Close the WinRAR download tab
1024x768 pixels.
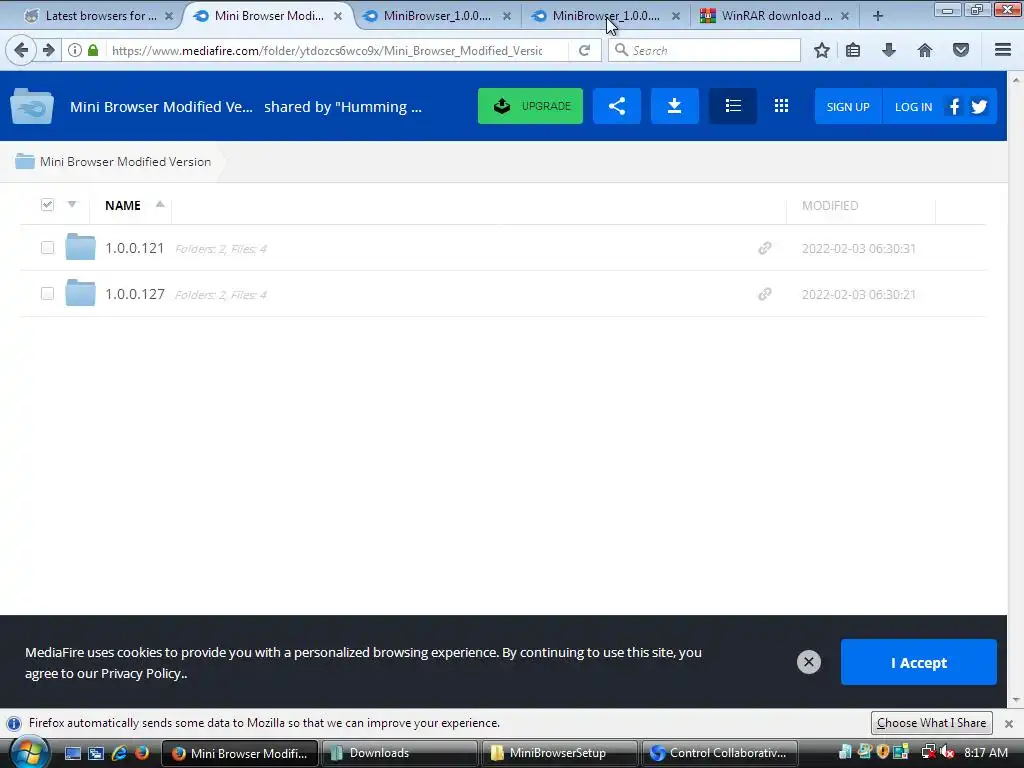pos(844,16)
